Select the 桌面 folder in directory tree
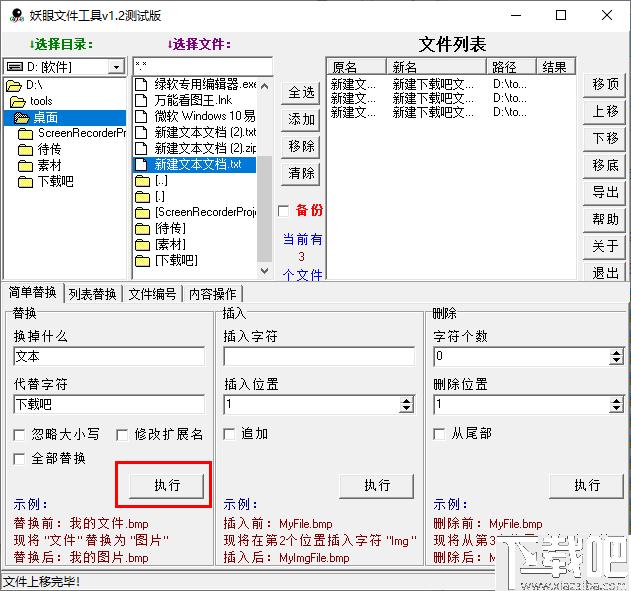Screen dimensions: 631x591 tap(64, 117)
